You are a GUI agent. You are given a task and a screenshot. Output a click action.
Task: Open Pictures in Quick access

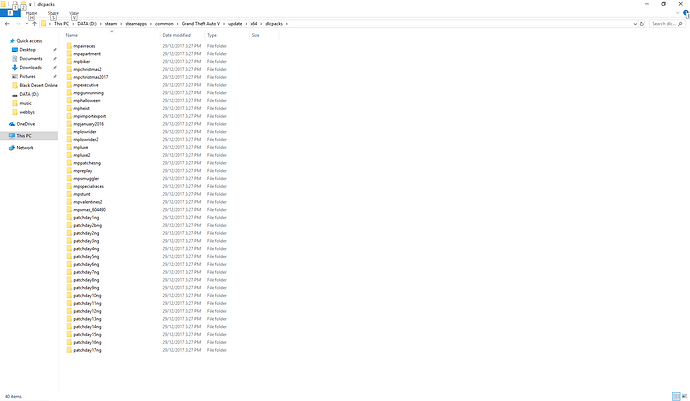click(27, 77)
